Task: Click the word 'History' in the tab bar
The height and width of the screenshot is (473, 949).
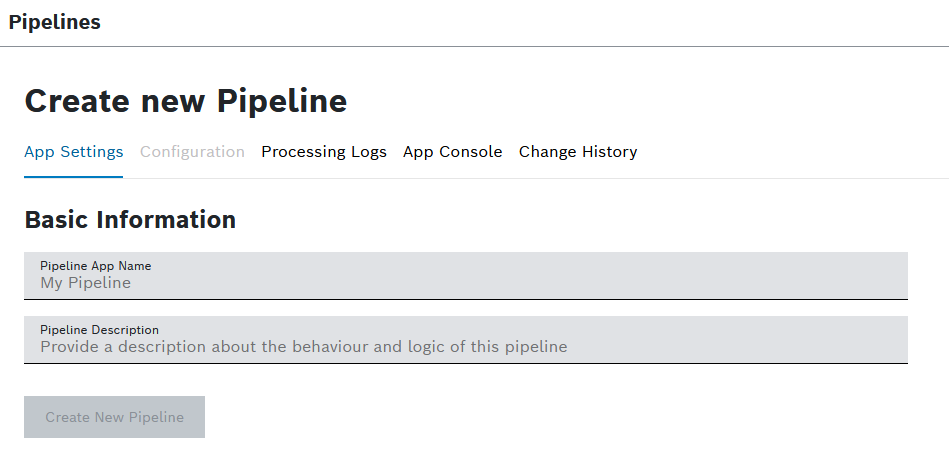Action: pyautogui.click(x=605, y=152)
